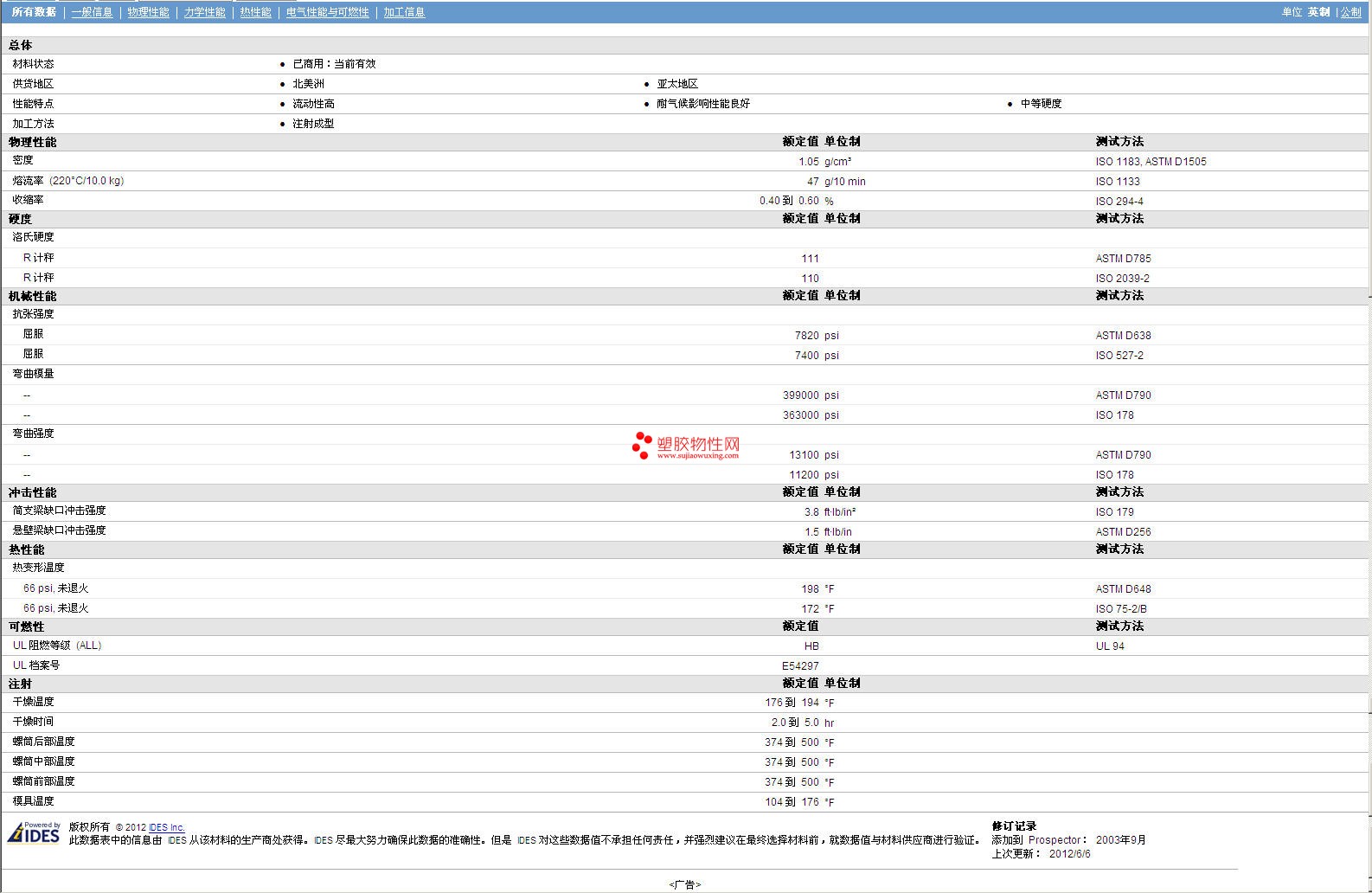The image size is (1372, 893).
Task: Click the ISO 527-2 test method
Action: 1119,356
